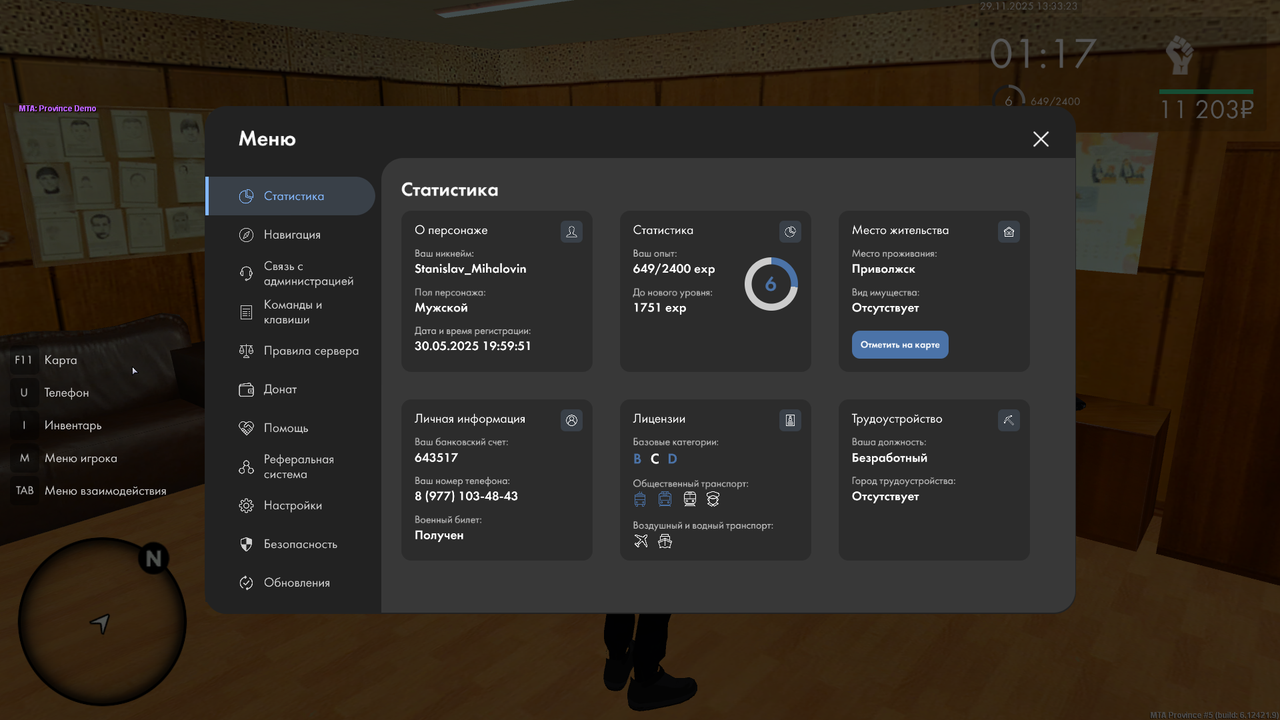The width and height of the screenshot is (1280, 720).
Task: Click the 1751 exp value
Action: 660,308
